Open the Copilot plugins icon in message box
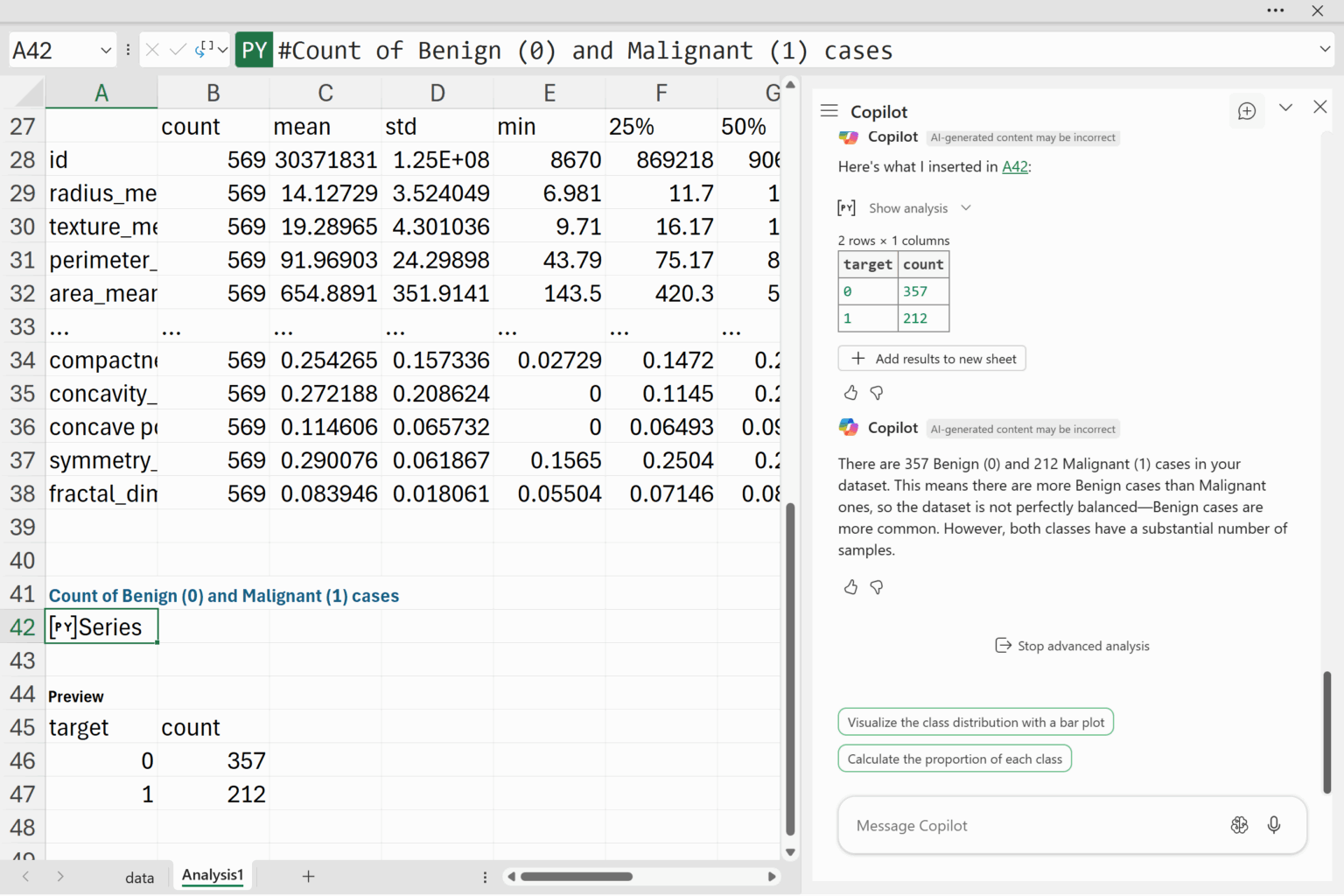The height and width of the screenshot is (896, 1344). [x=1239, y=825]
